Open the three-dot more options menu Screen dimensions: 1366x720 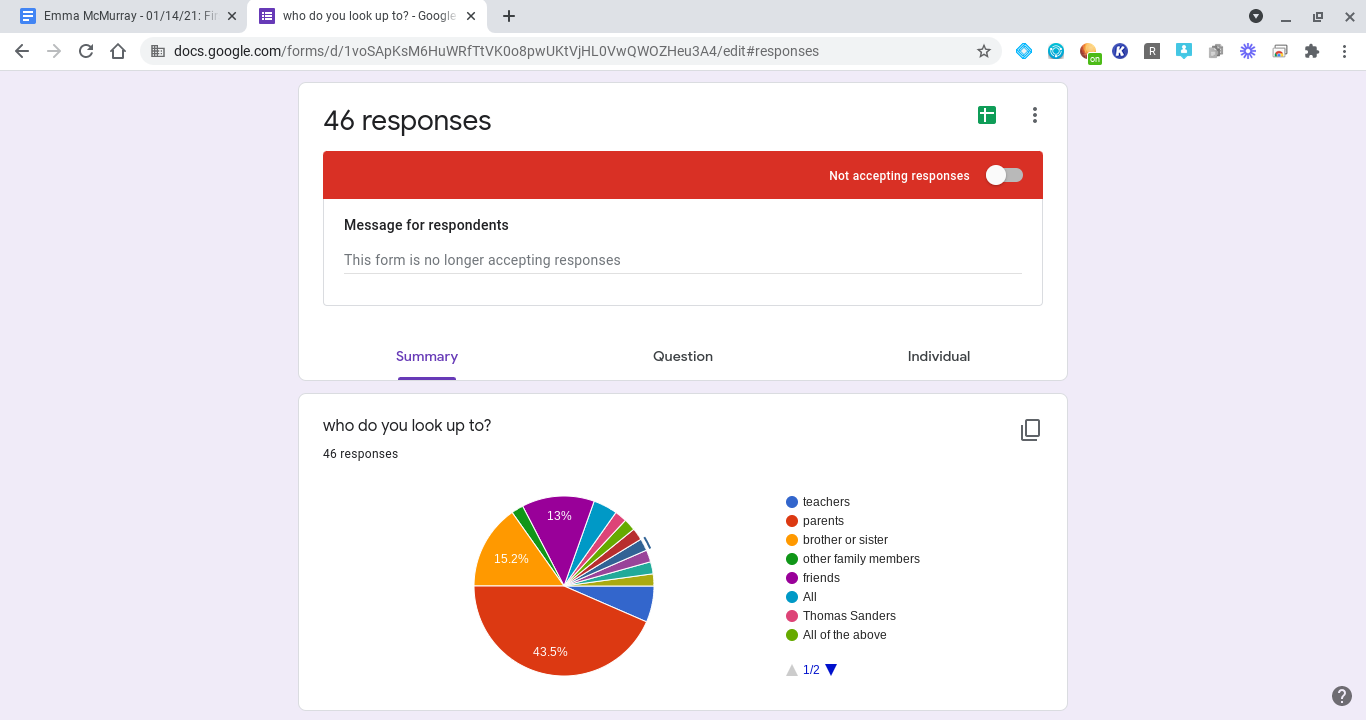point(1035,115)
